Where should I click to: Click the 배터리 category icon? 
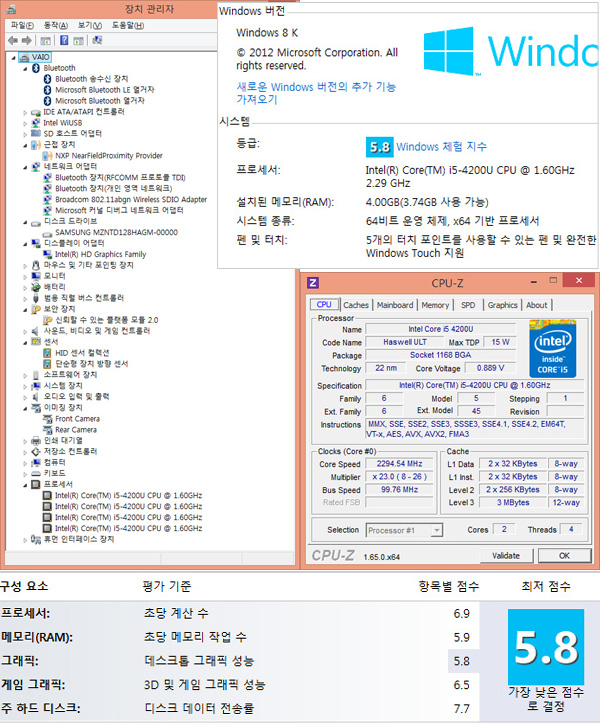pos(36,287)
